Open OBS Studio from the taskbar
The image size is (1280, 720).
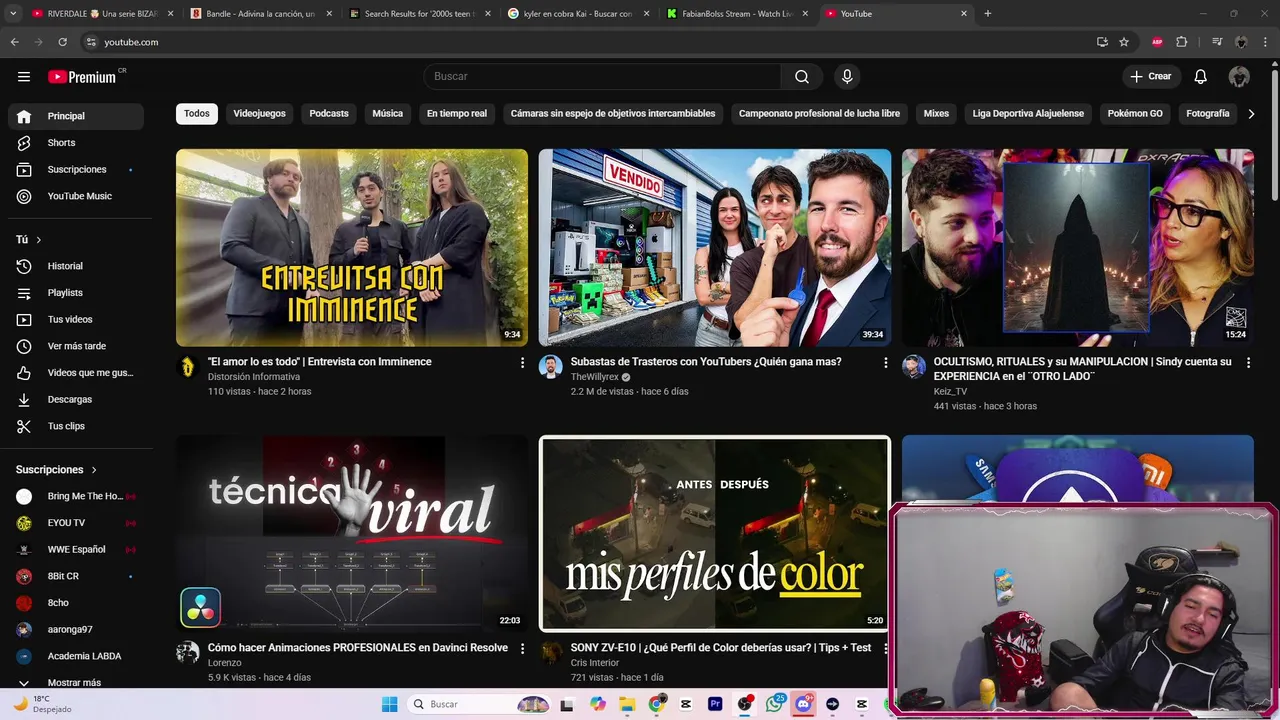(x=745, y=704)
